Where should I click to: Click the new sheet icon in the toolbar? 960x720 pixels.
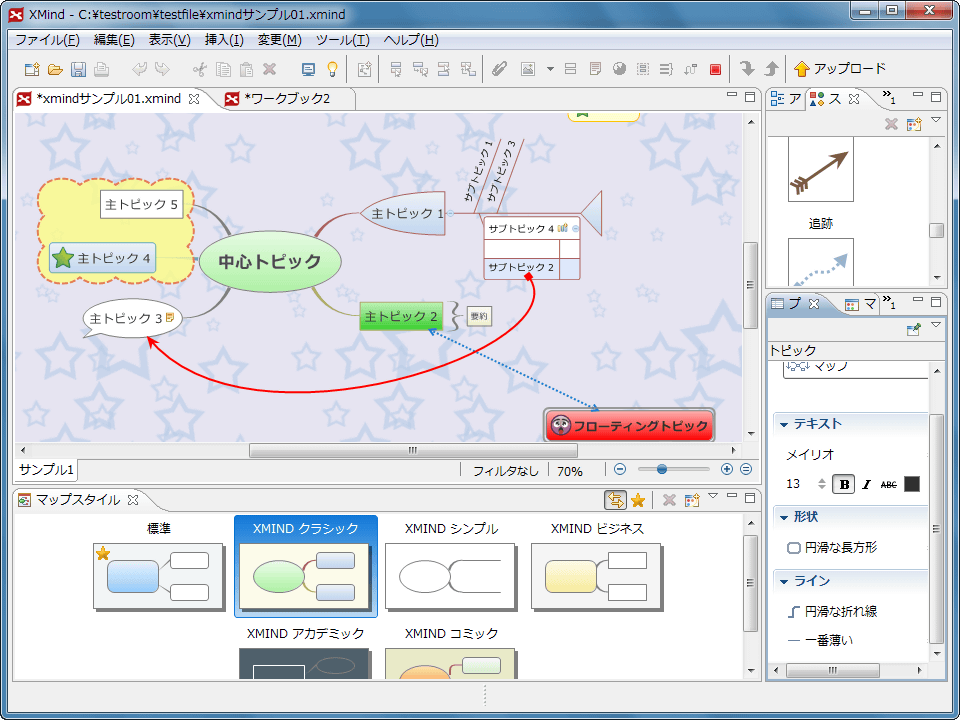[x=364, y=69]
